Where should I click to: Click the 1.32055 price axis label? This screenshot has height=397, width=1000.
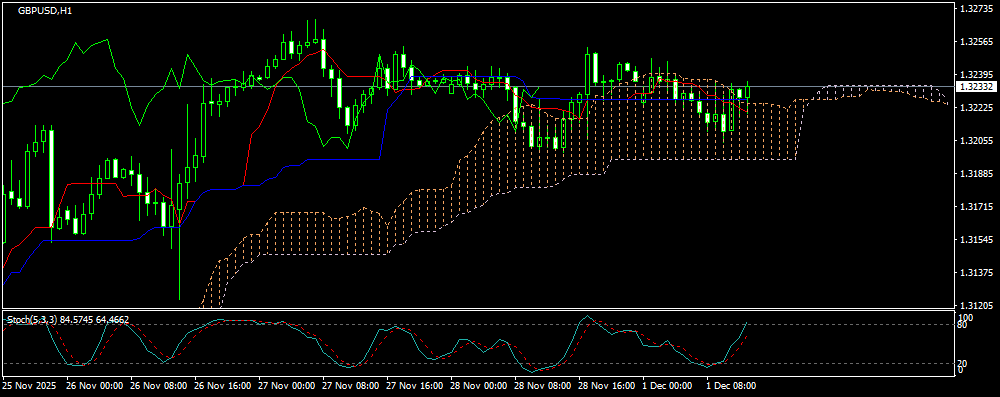click(977, 140)
